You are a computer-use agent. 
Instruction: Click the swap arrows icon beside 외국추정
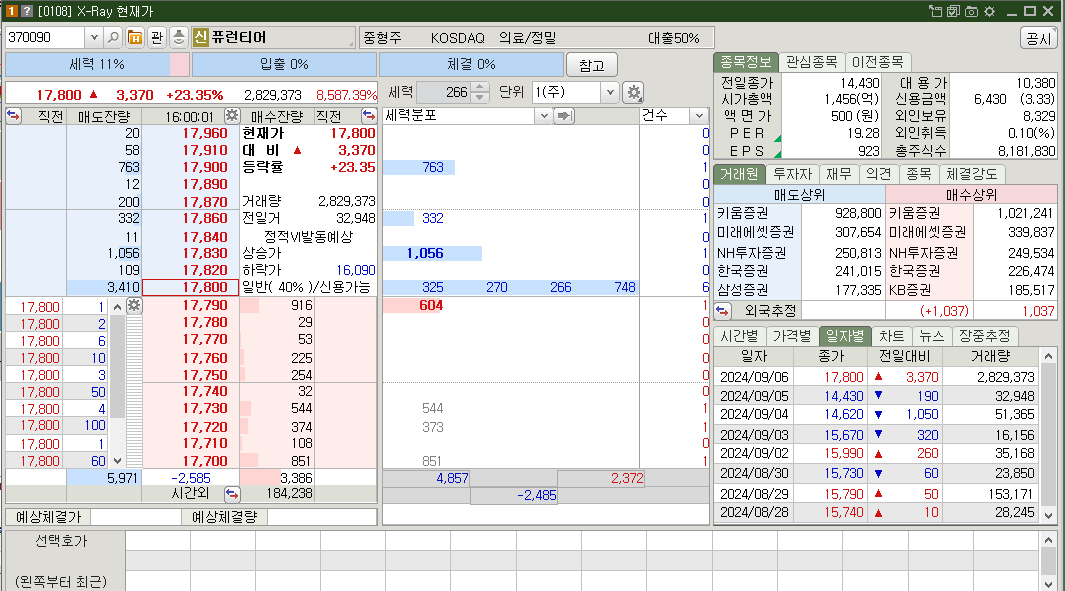point(722,311)
